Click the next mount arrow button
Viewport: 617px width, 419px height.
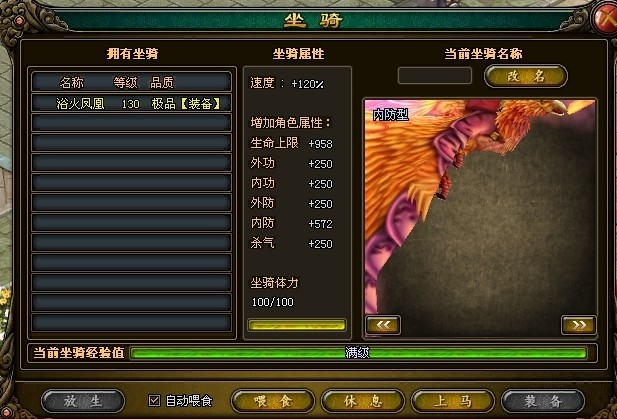click(578, 325)
